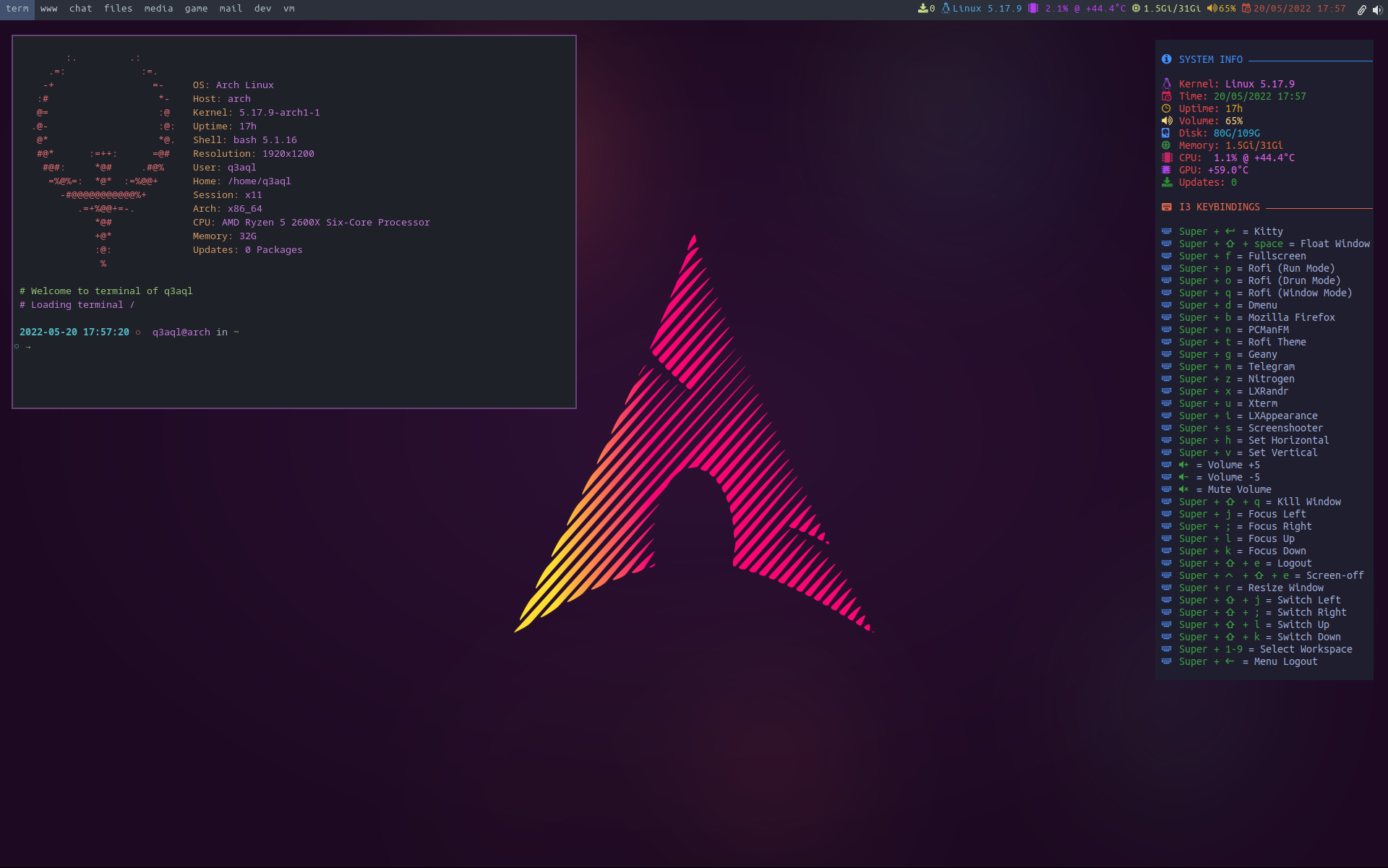The height and width of the screenshot is (868, 1388).
Task: Click the mute icon for Mute Volume
Action: click(1183, 489)
